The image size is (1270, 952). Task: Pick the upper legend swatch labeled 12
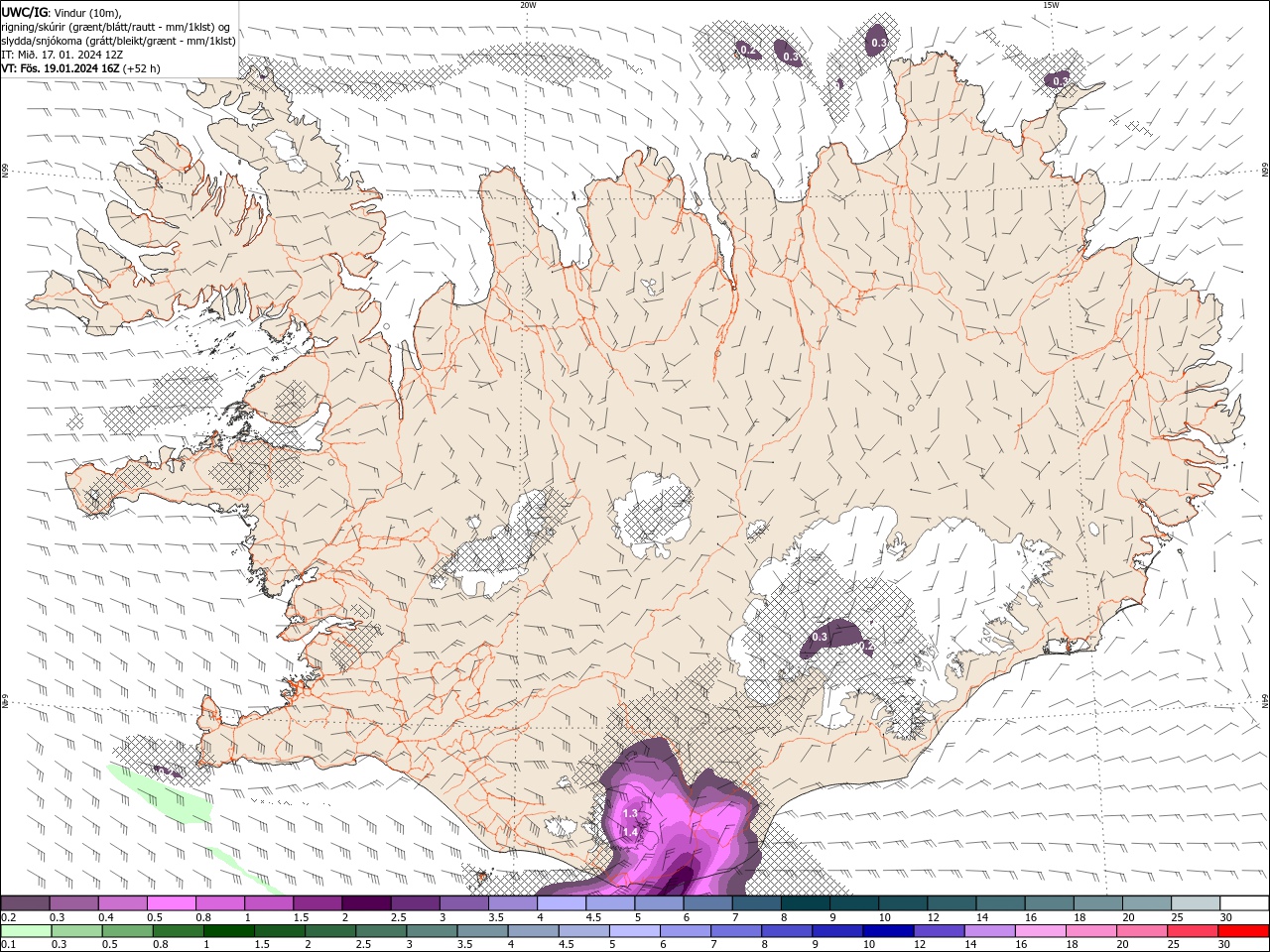coord(952,903)
